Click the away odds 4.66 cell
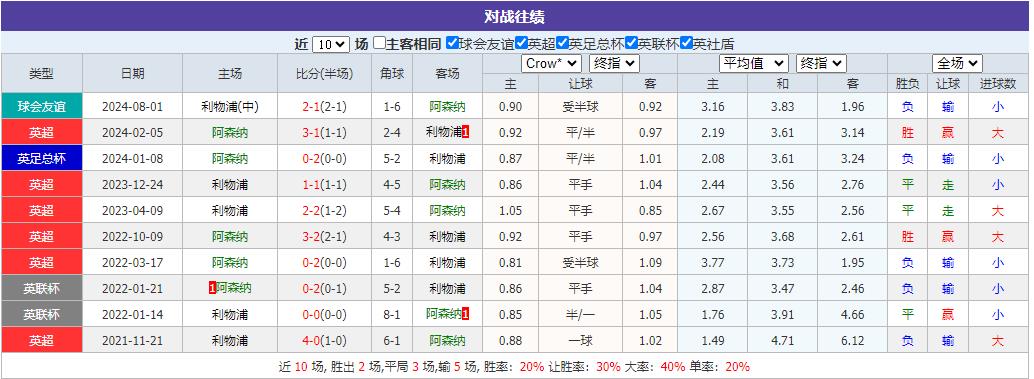Screen dimensions: 1034x379 (x=853, y=314)
